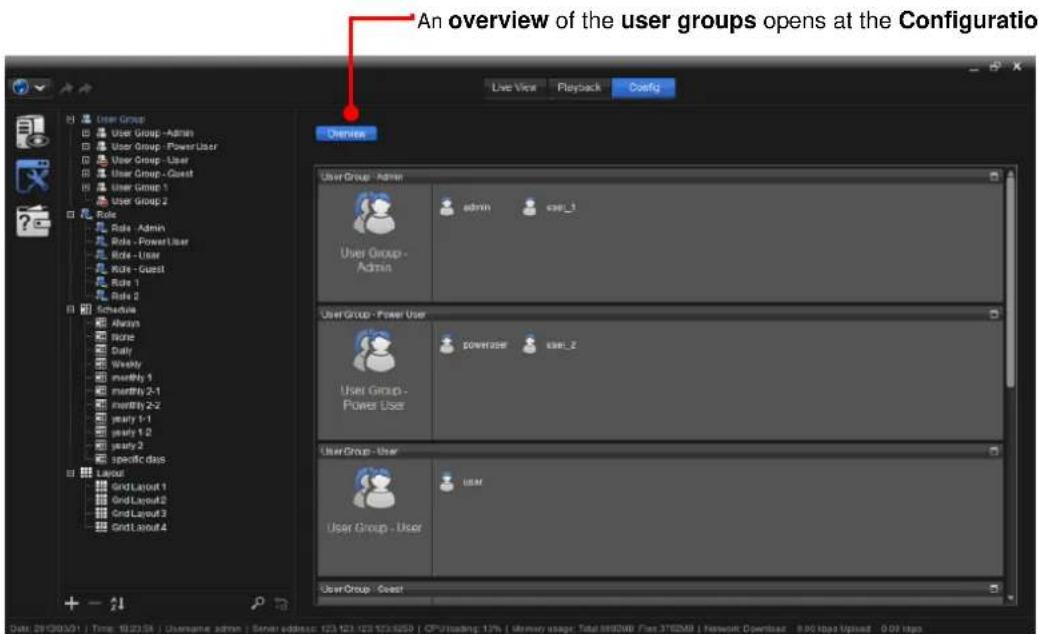Click the blue Overview button
Screen dimensions: 1039x634
click(347, 134)
